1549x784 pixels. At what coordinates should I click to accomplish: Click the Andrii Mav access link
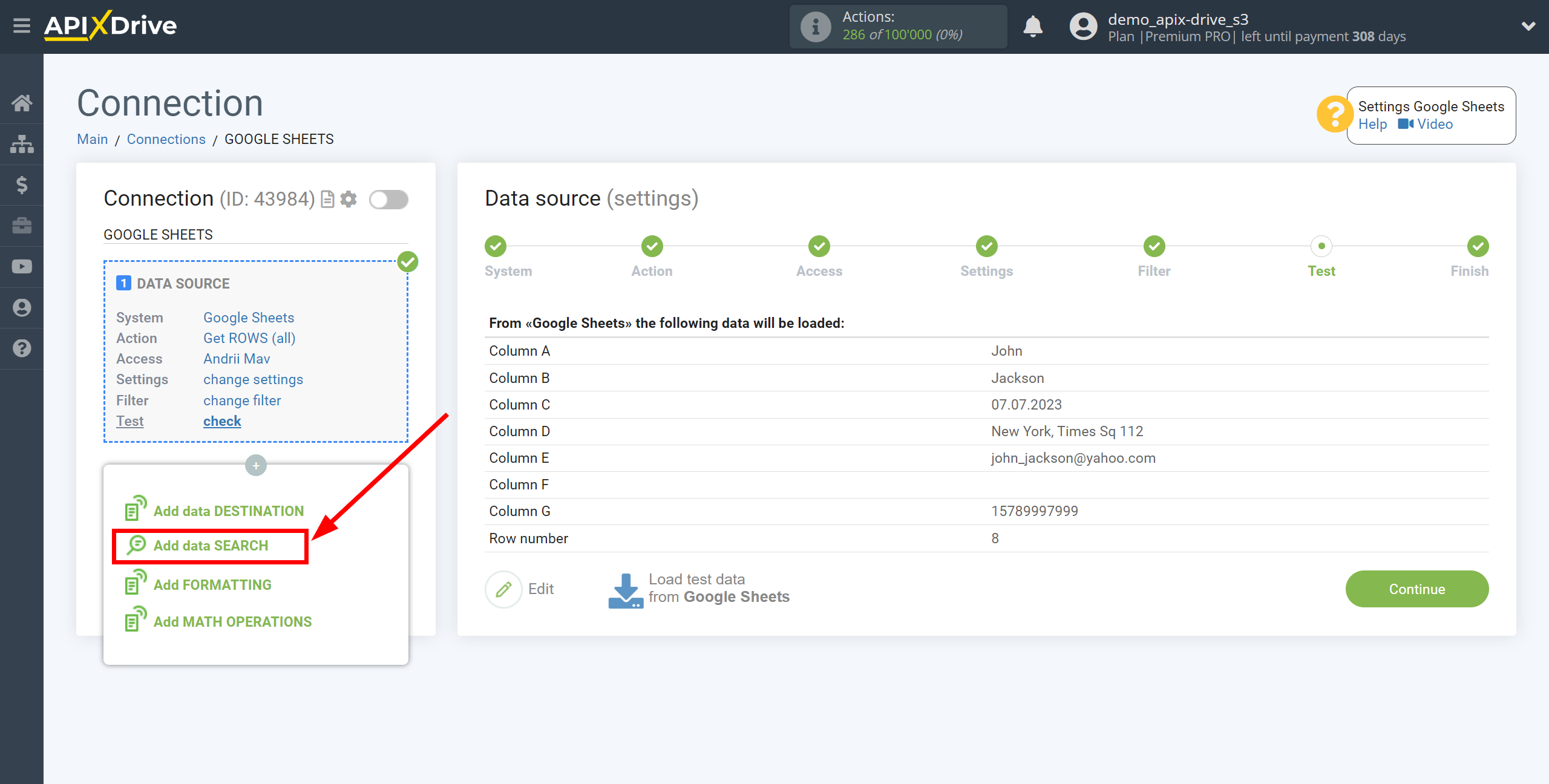pos(237,359)
